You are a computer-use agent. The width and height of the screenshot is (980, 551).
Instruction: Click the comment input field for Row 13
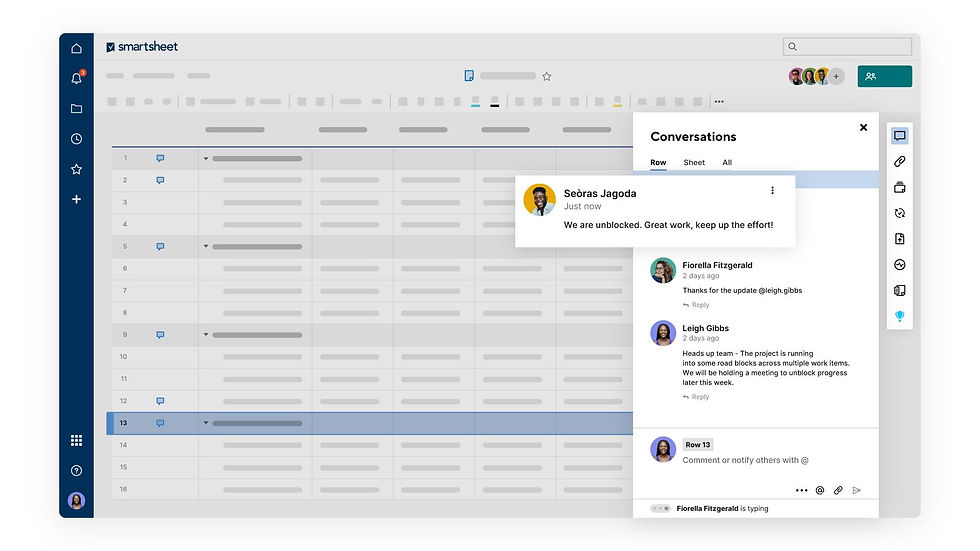tap(745, 460)
